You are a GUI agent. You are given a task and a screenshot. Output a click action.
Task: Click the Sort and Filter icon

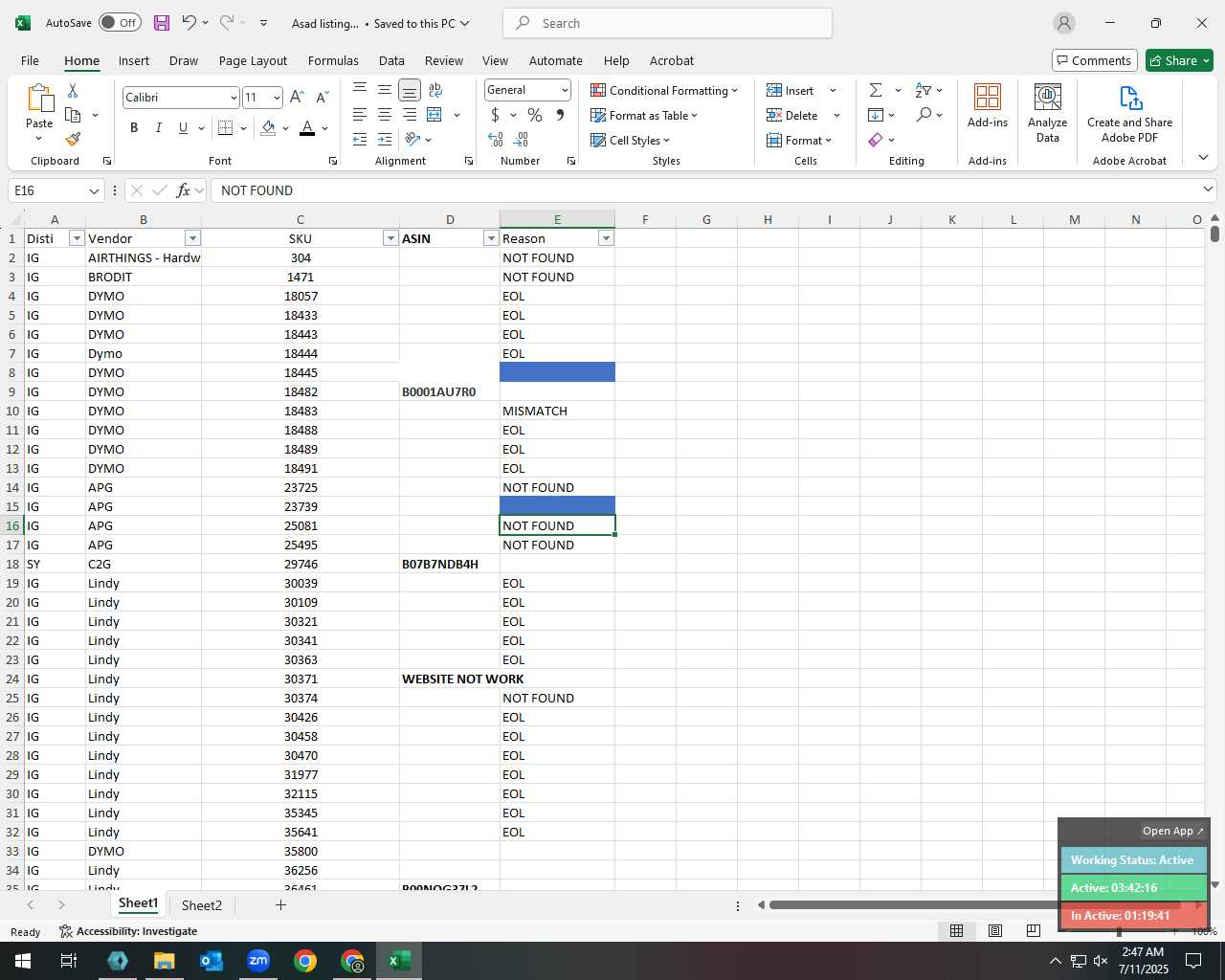(x=923, y=90)
